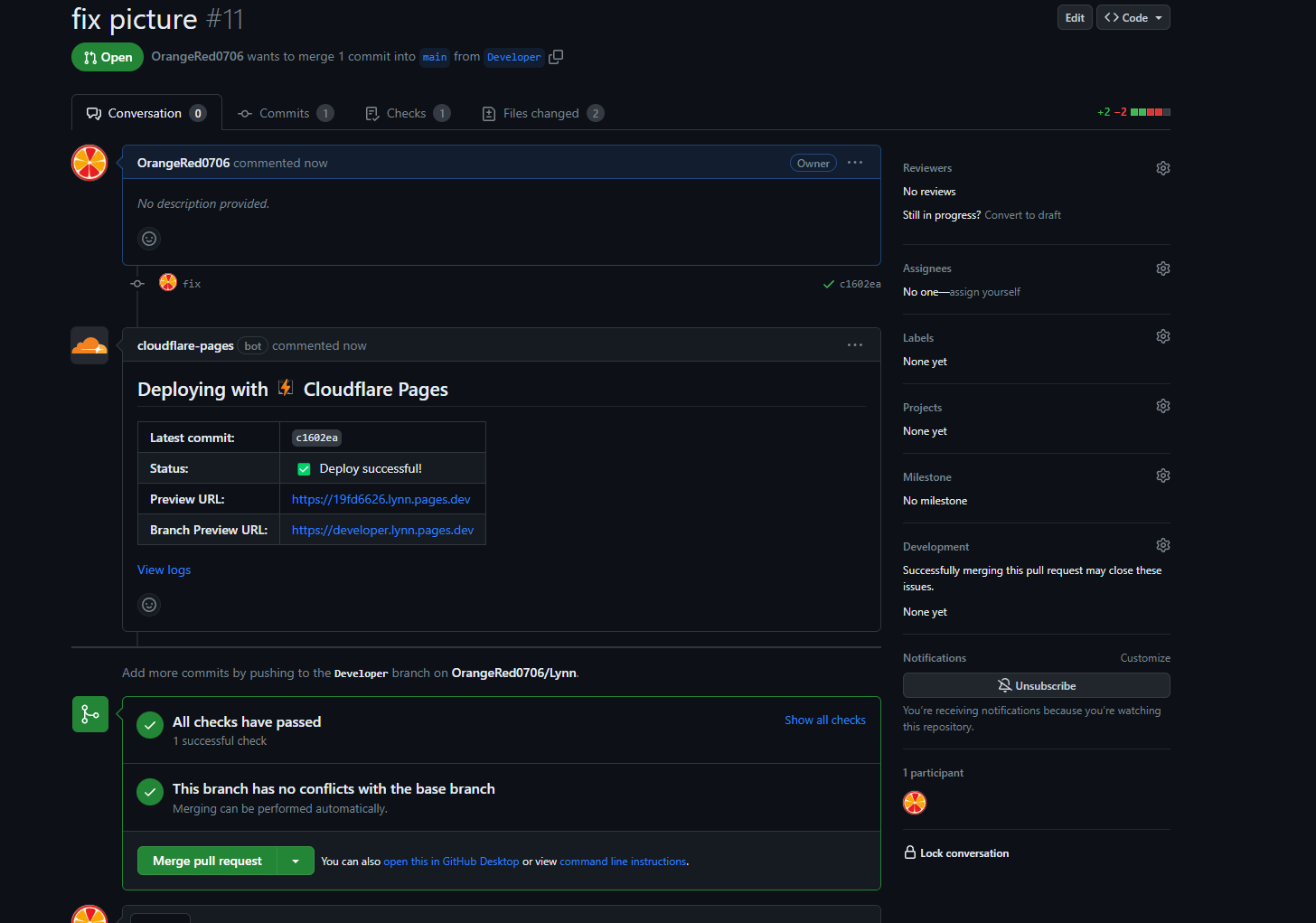Viewport: 1316px width, 923px height.
Task: Copy the Developer branch name icon
Action: click(x=556, y=57)
